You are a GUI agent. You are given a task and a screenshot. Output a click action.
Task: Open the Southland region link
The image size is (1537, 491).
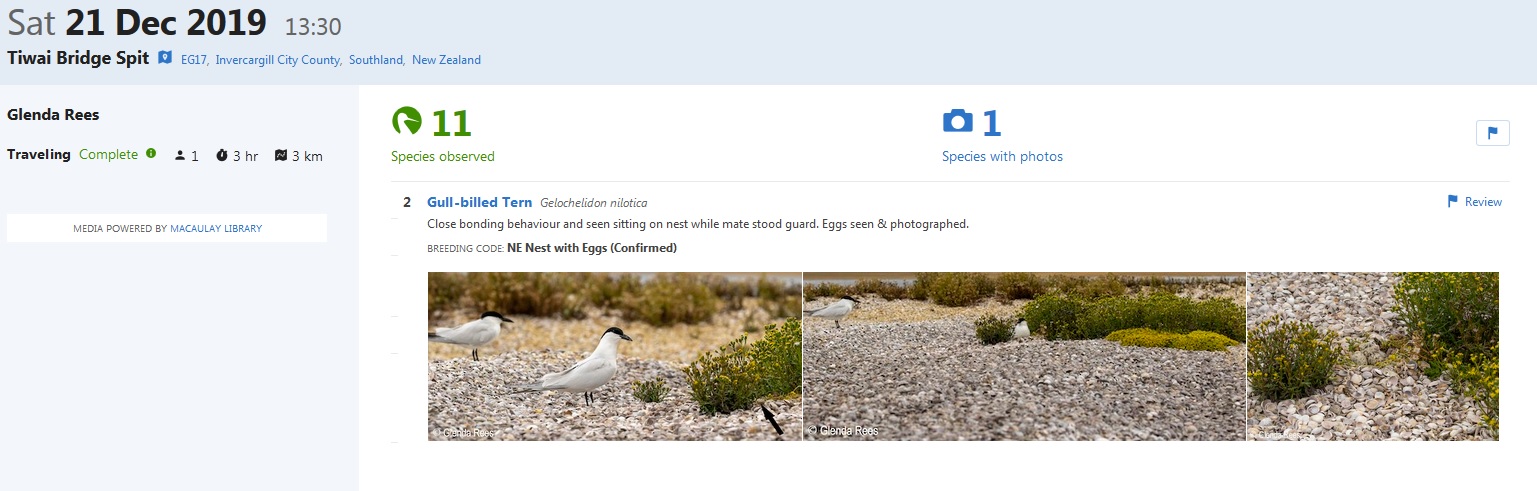coord(376,60)
